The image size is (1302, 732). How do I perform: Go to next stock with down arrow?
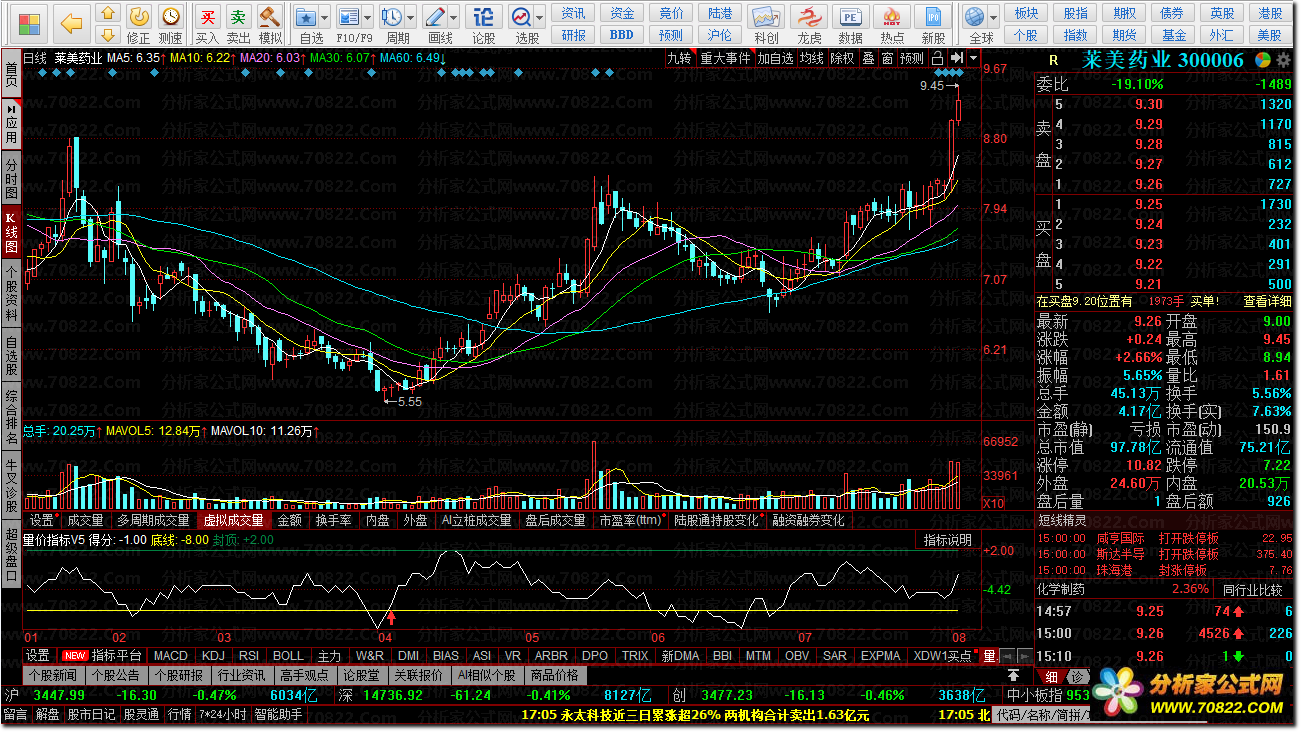(108, 36)
